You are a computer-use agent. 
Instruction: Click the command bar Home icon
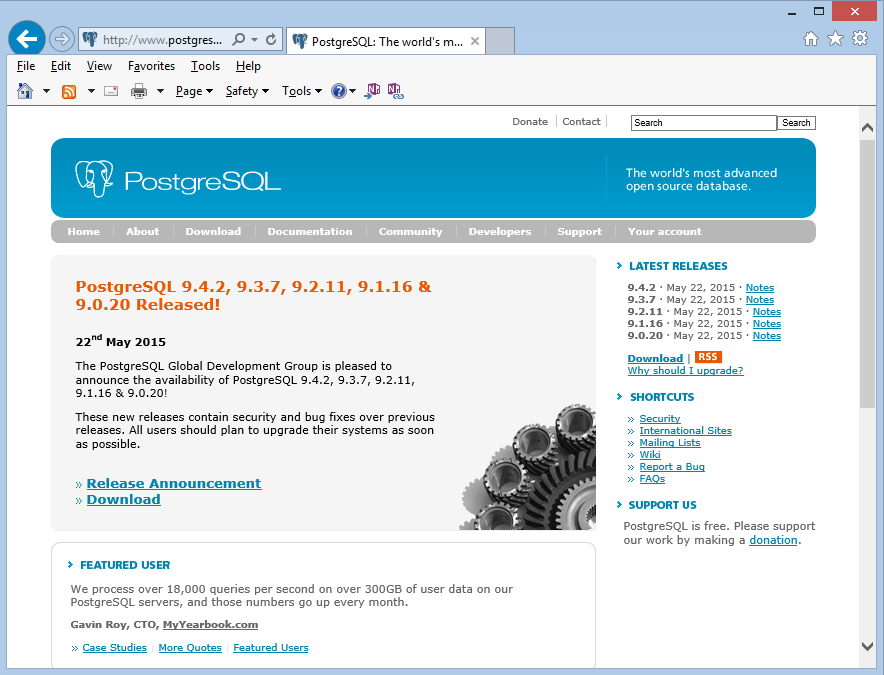[25, 91]
